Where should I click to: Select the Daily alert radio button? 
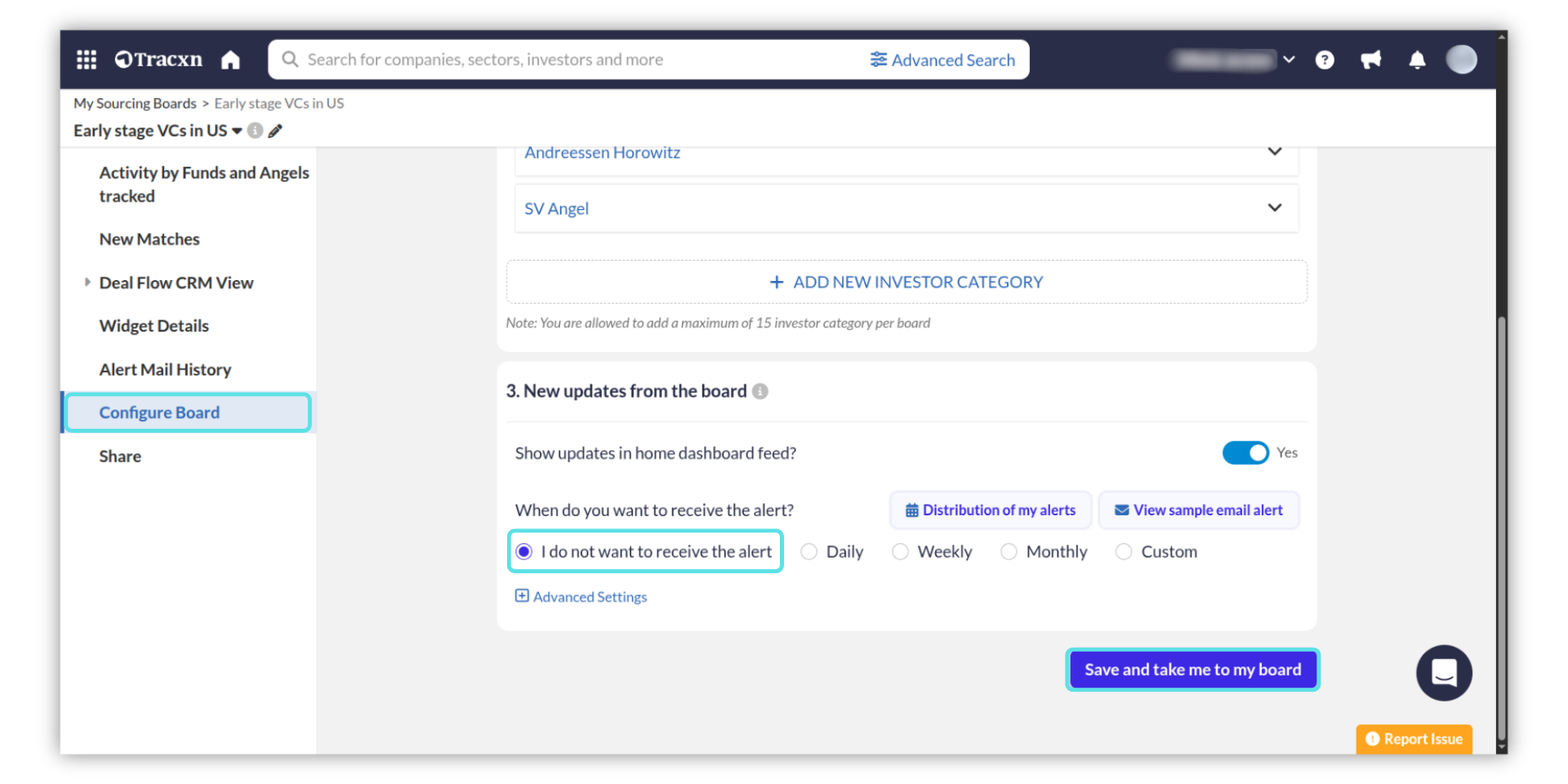809,552
